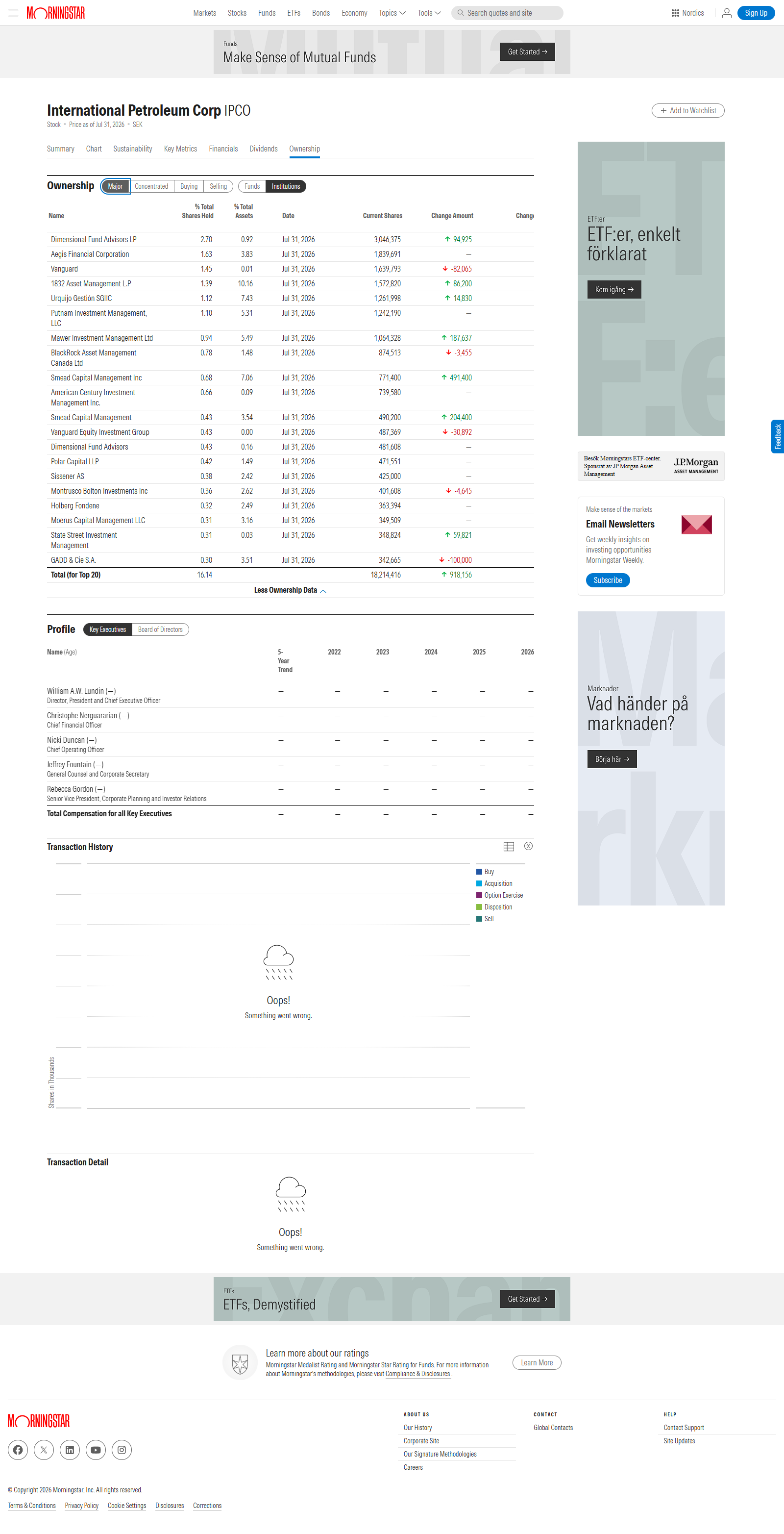Open Economy in top navigation
The height and width of the screenshot is (1534, 784).
click(x=354, y=13)
